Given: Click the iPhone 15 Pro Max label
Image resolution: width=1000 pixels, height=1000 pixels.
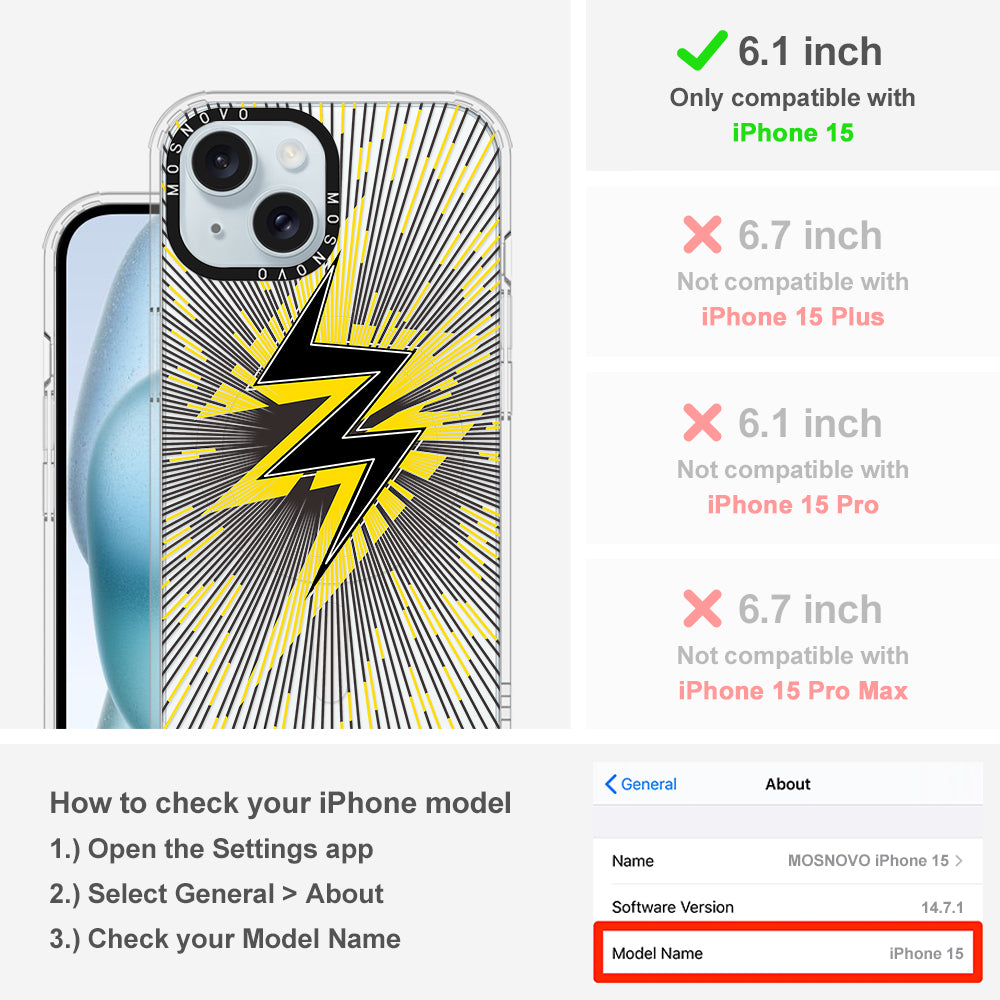Looking at the screenshot, I should (793, 691).
